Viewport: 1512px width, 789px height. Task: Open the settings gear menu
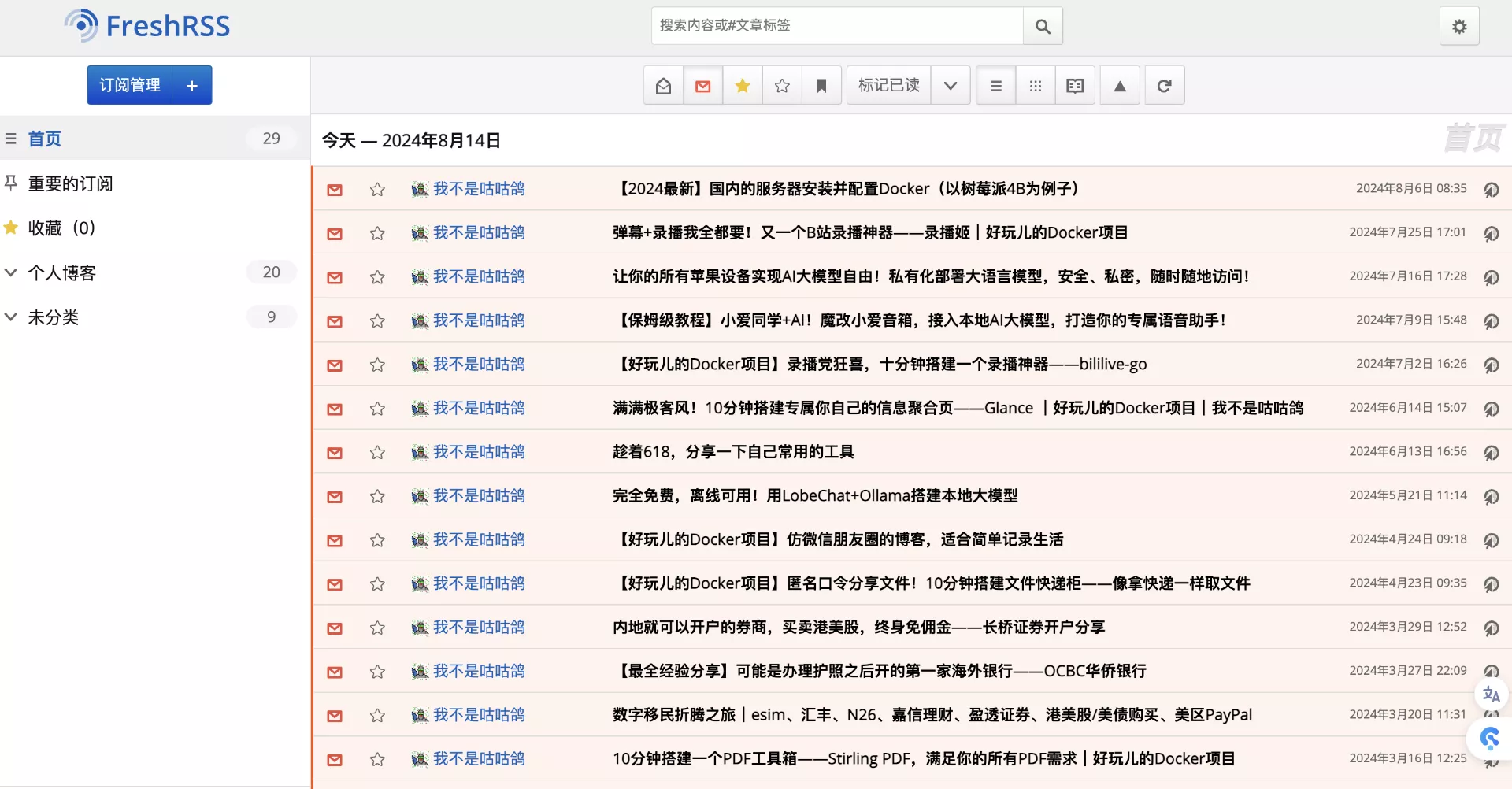coord(1459,26)
